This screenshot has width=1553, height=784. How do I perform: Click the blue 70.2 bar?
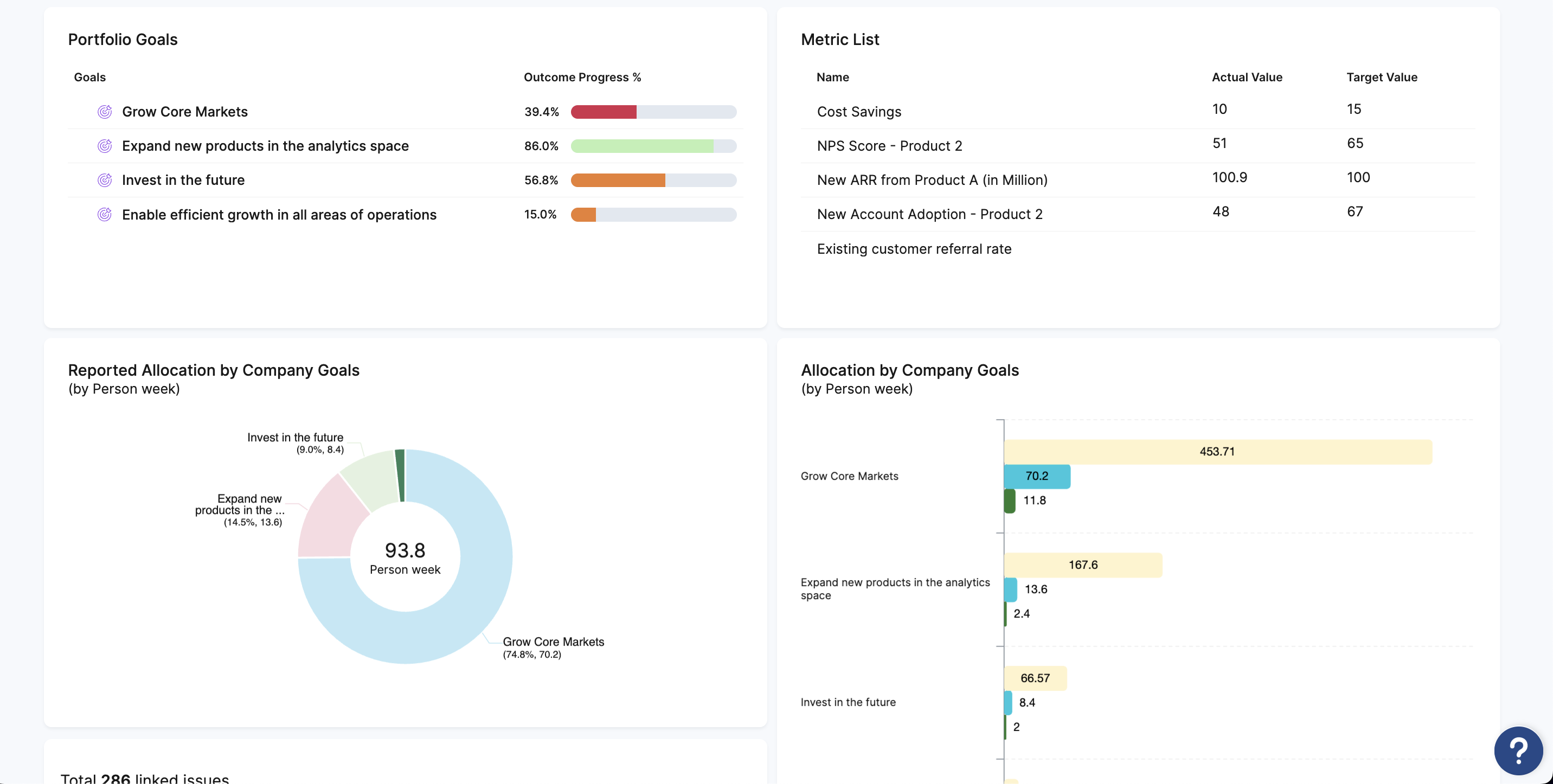[x=1036, y=476]
